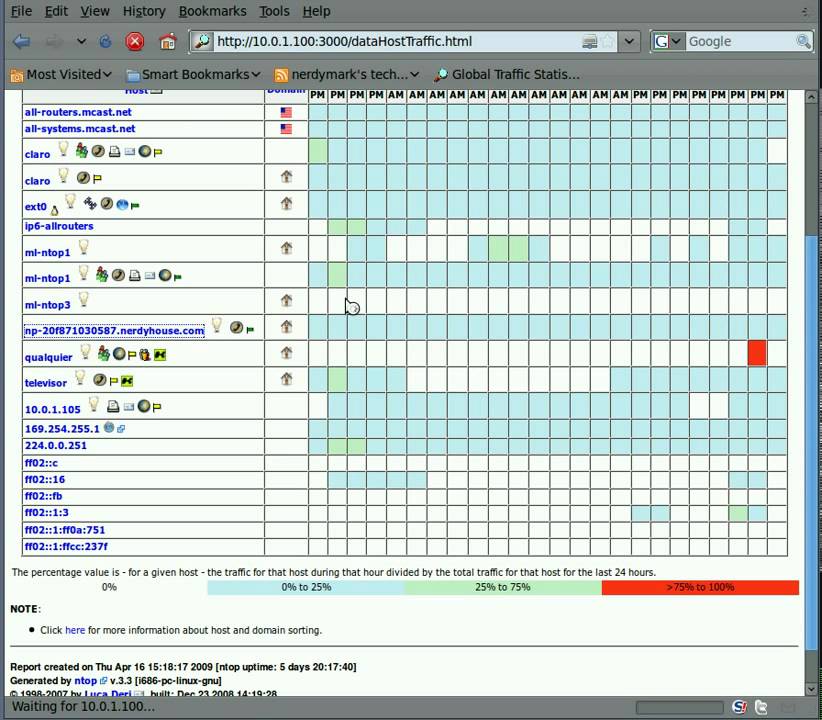Screen dimensions: 822x720
Task: Click the 'here' link about host sorting
Action: point(75,630)
